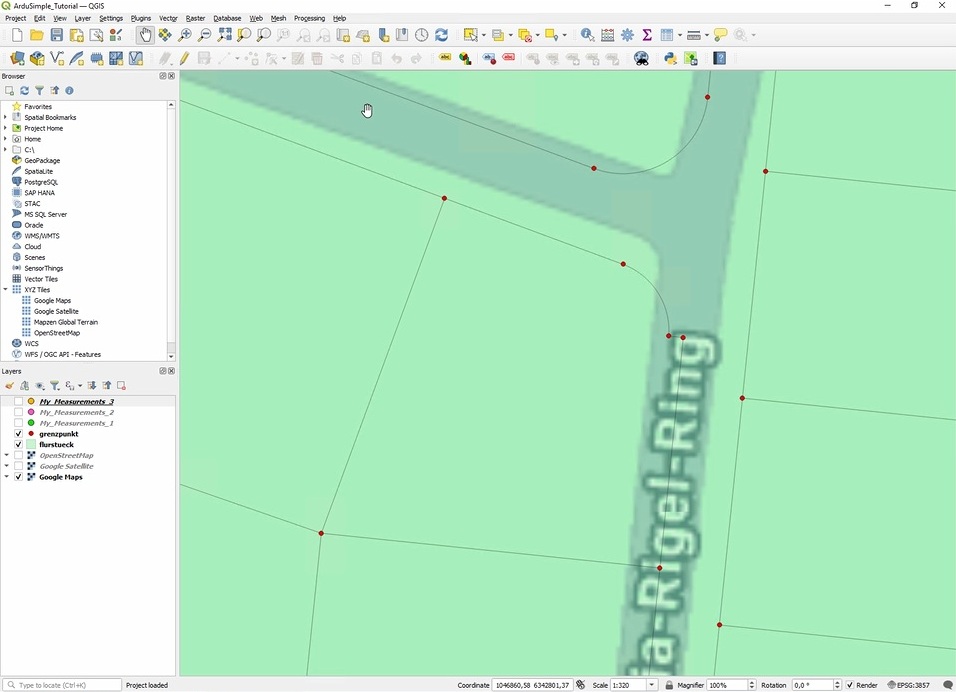Open the Processing menu
Image resolution: width=956 pixels, height=692 pixels.
[x=309, y=18]
